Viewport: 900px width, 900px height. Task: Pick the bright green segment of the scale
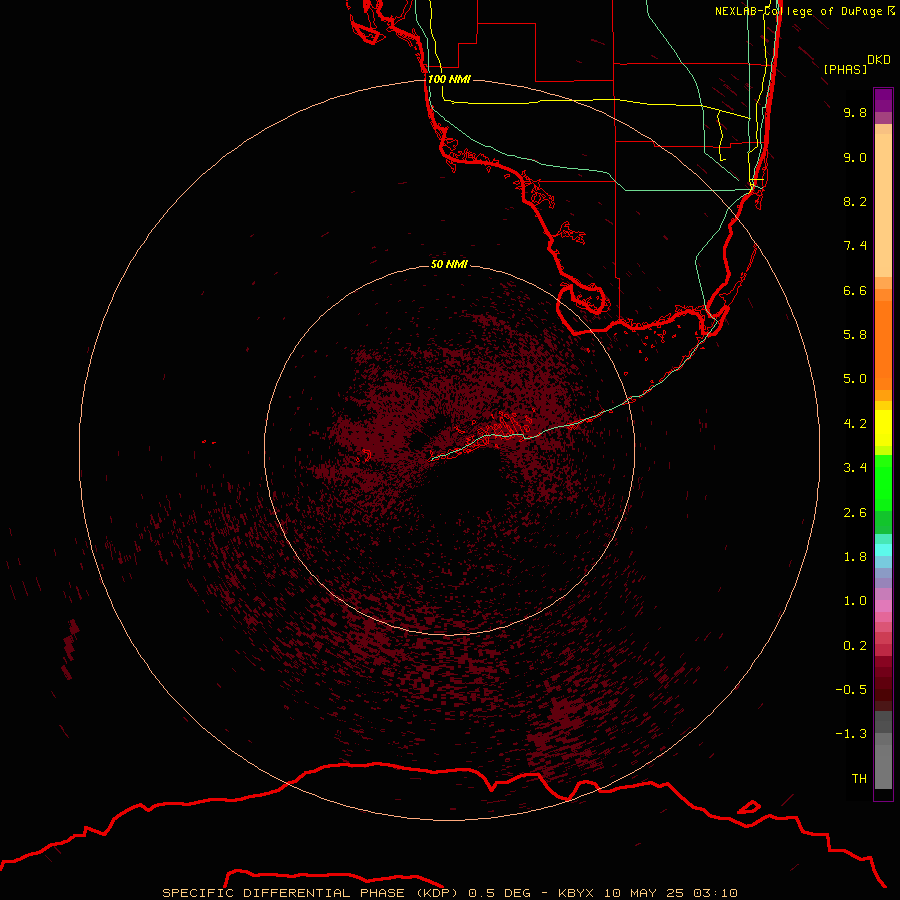[x=883, y=482]
